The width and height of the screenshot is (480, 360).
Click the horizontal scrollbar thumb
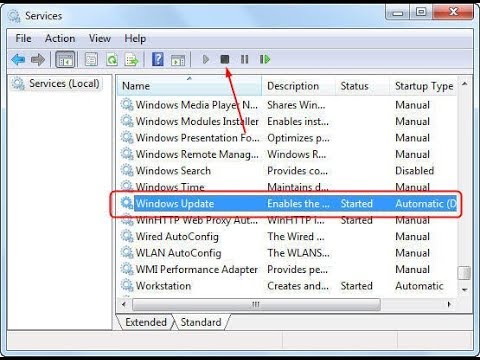(x=256, y=304)
